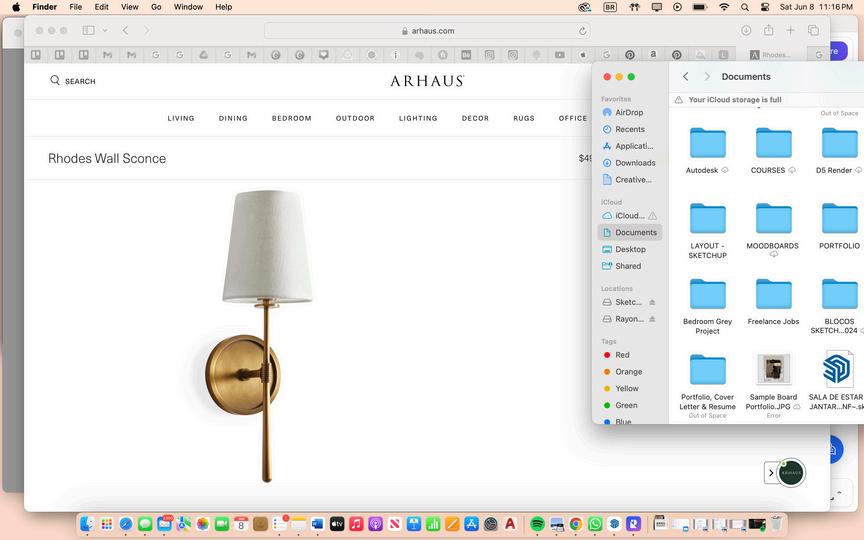The width and height of the screenshot is (864, 540).
Task: Open Spotlight search in the menu bar
Action: pos(744,7)
